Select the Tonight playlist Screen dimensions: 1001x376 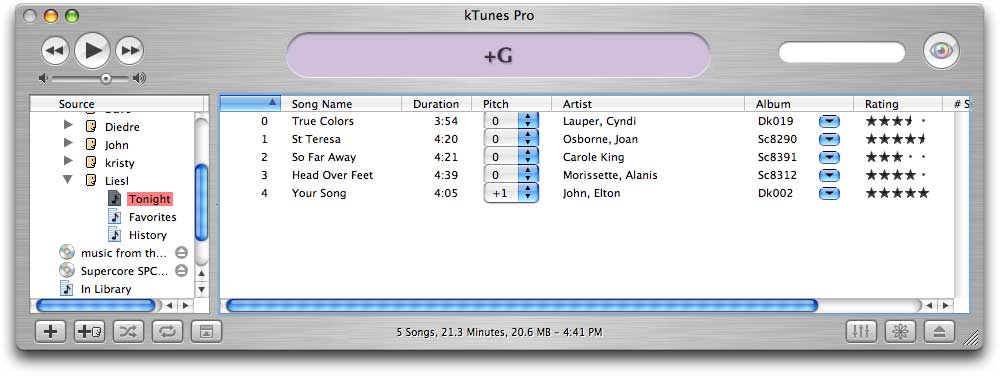pos(150,199)
